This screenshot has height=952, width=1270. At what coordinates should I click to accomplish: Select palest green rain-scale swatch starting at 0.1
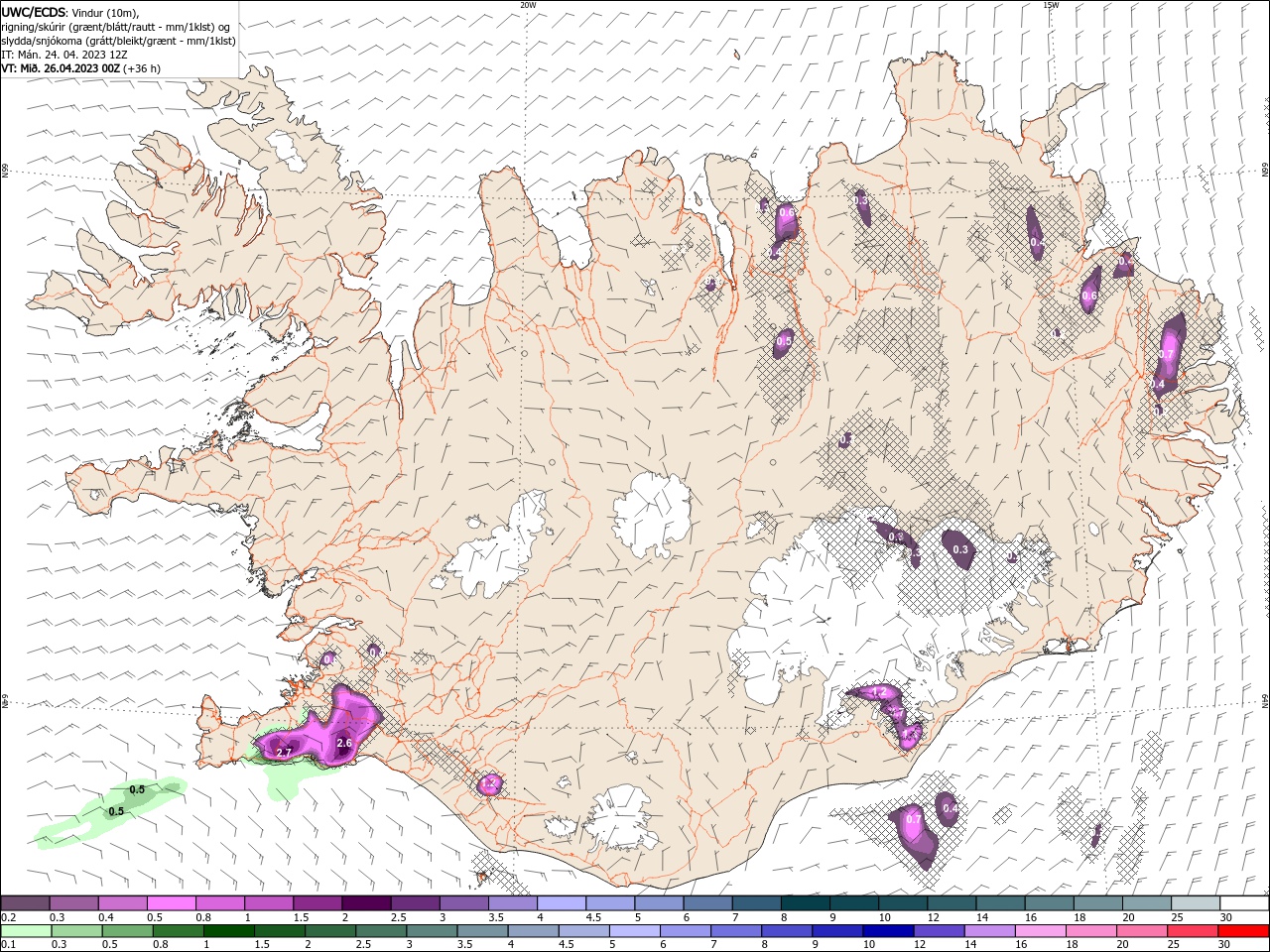point(27,931)
